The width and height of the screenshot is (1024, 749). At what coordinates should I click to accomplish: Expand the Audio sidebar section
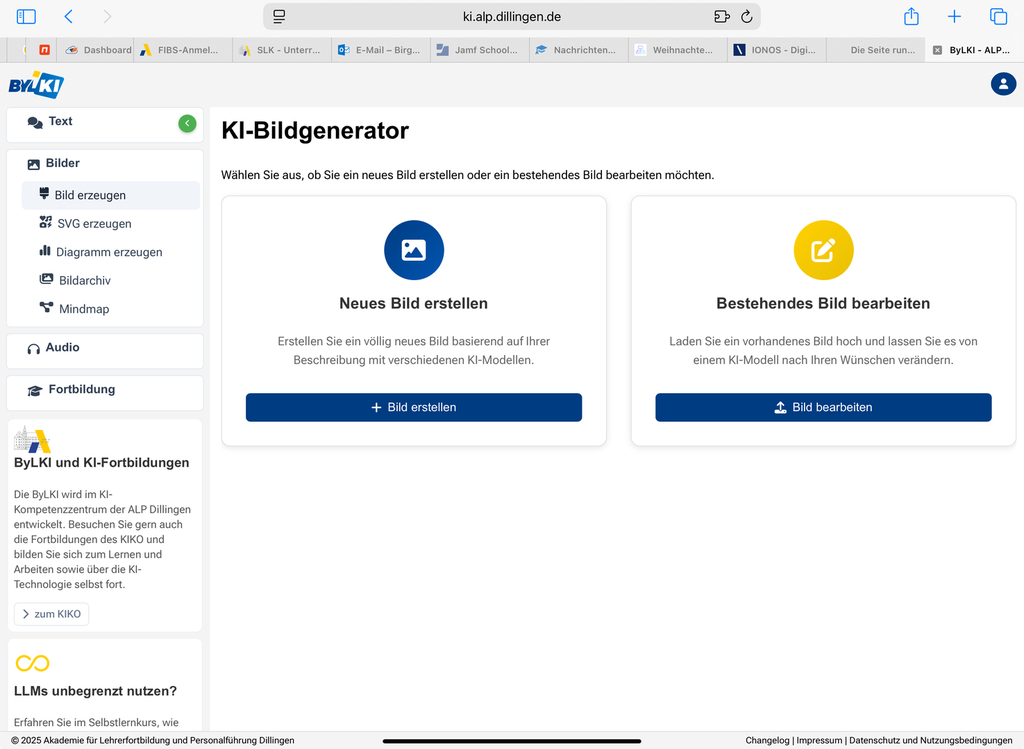62,348
